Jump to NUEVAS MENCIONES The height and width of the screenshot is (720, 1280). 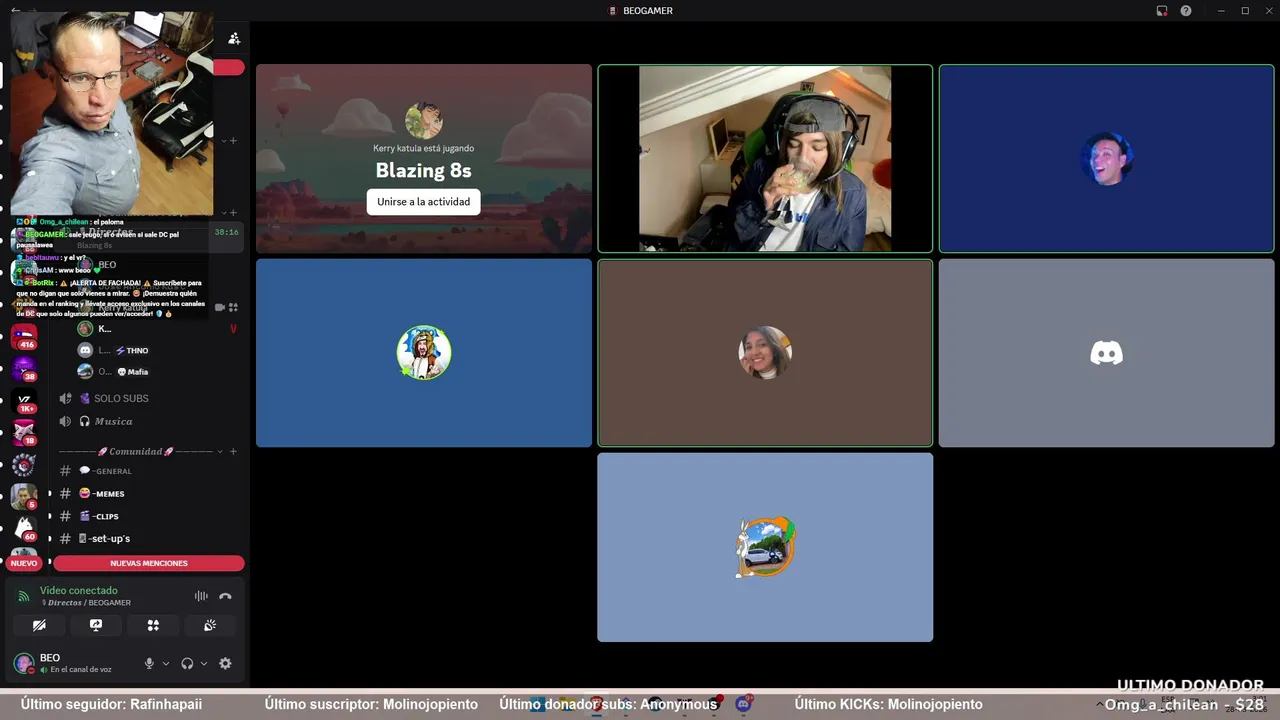click(149, 563)
